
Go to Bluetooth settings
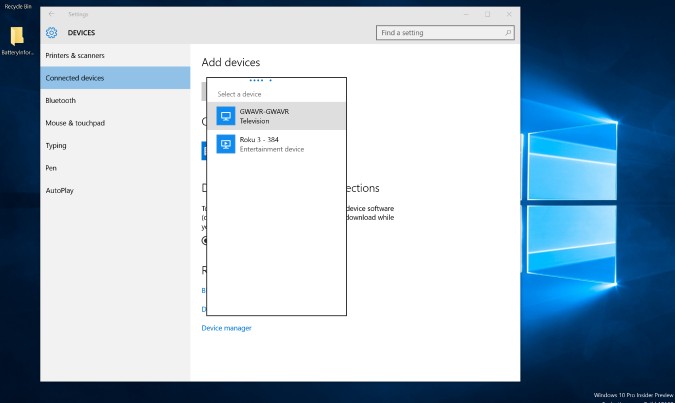[x=60, y=100]
